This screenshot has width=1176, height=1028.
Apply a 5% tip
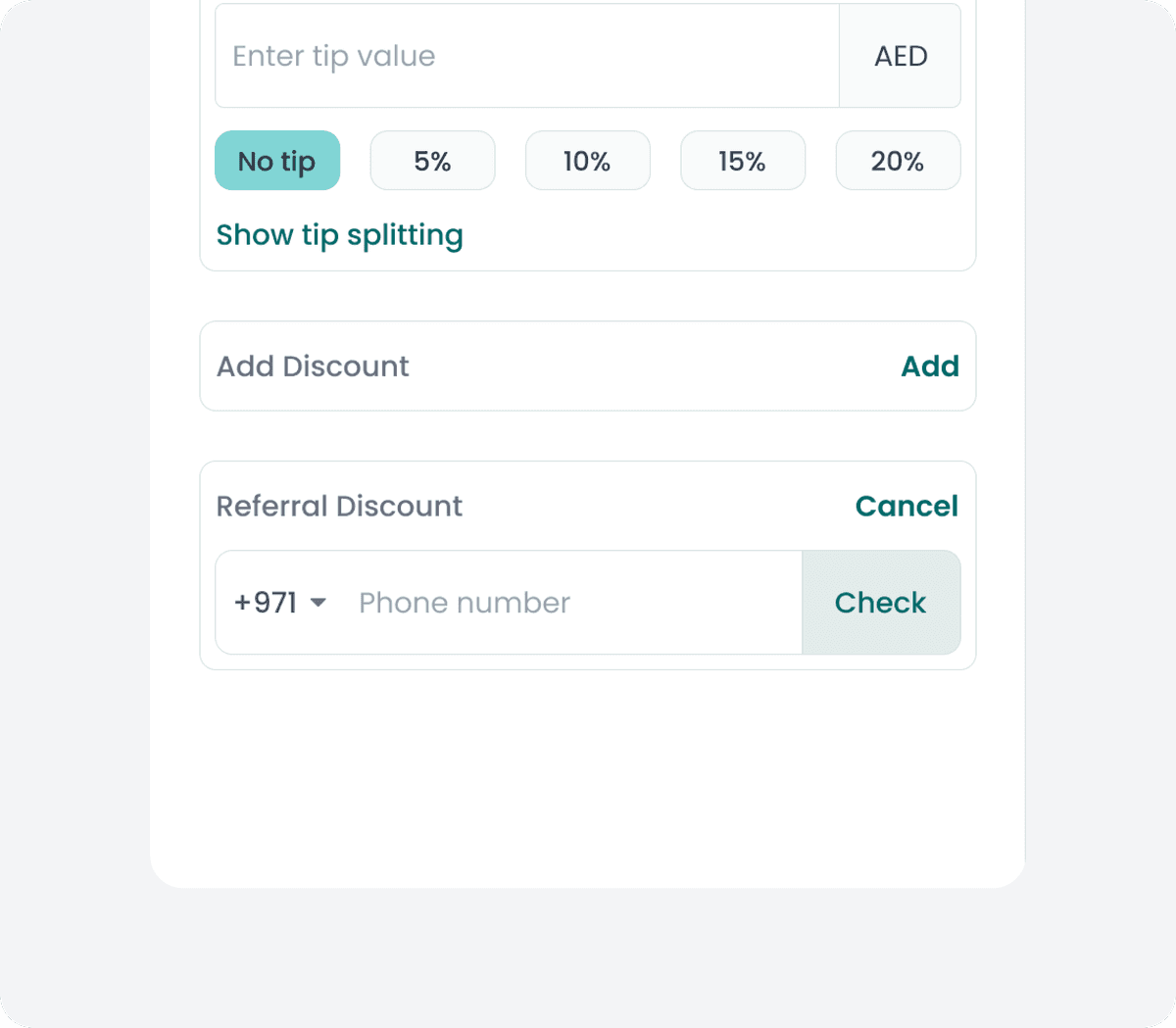pos(432,160)
